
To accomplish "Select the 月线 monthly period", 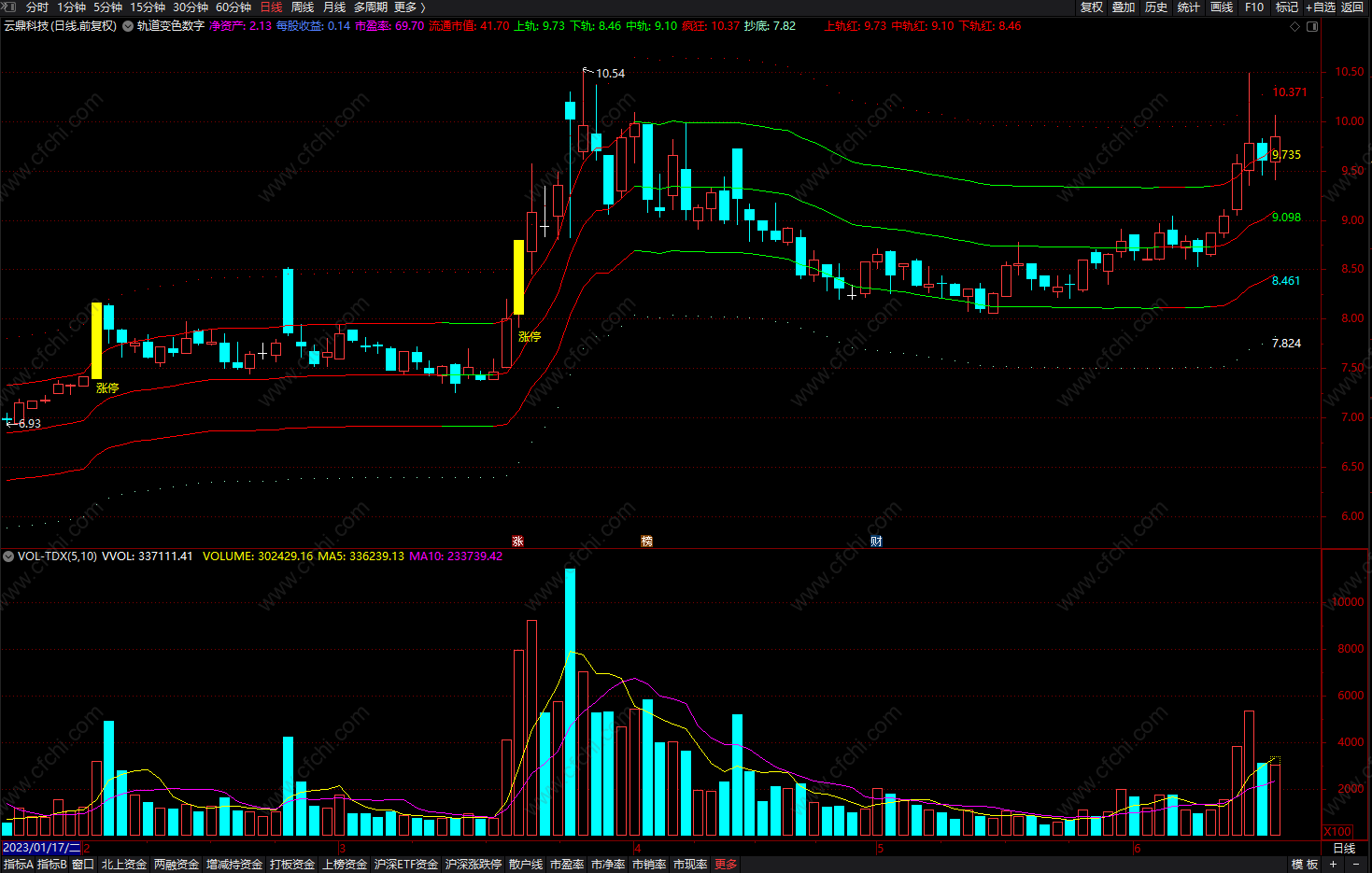I will click(x=333, y=7).
